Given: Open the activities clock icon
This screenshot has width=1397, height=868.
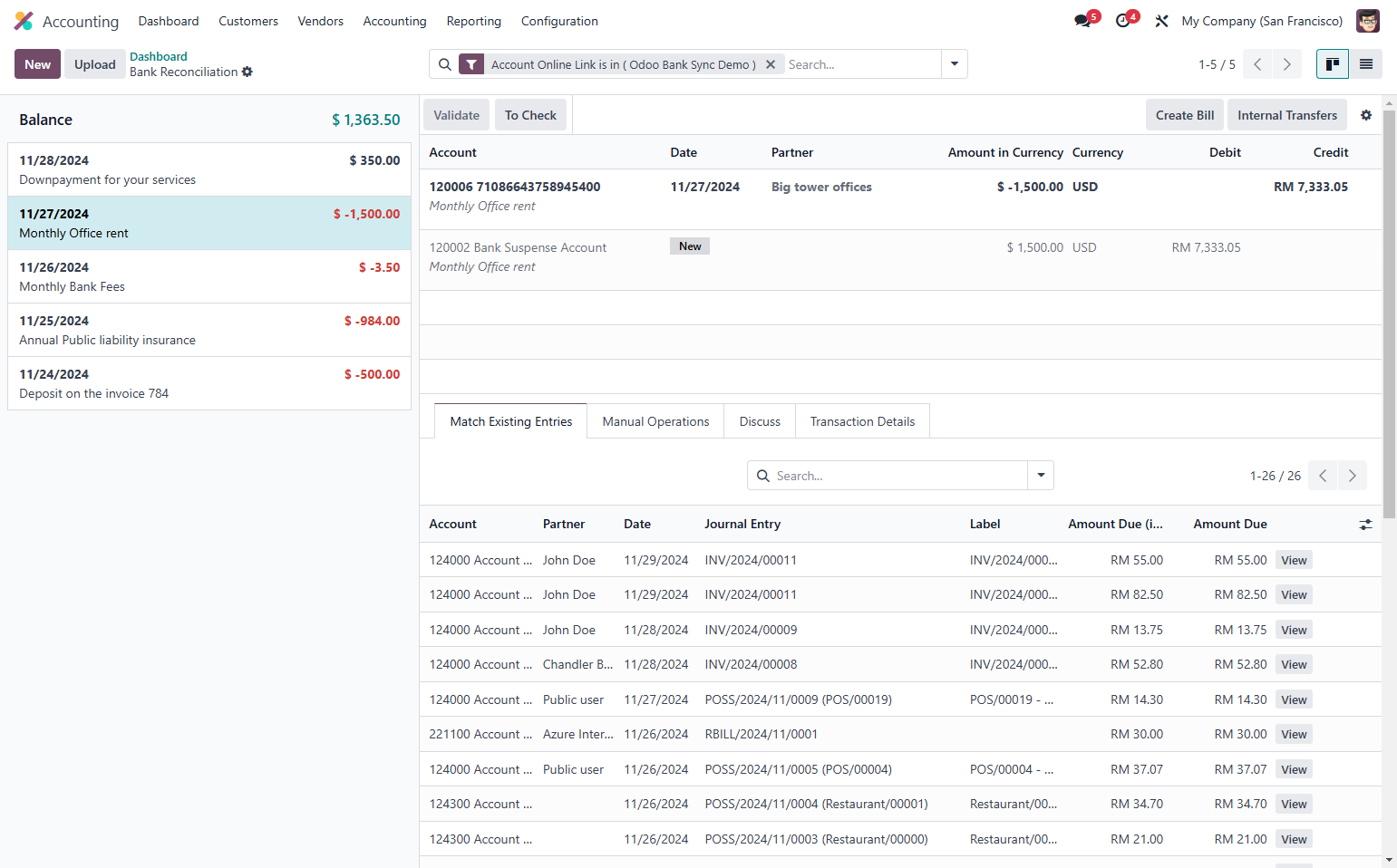Looking at the screenshot, I should point(1124,20).
